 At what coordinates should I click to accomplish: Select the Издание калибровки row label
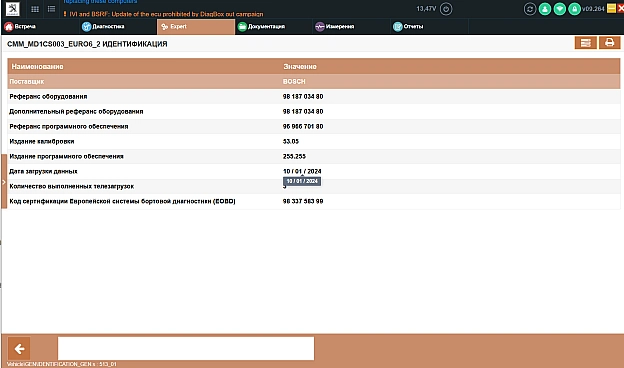click(x=42, y=142)
